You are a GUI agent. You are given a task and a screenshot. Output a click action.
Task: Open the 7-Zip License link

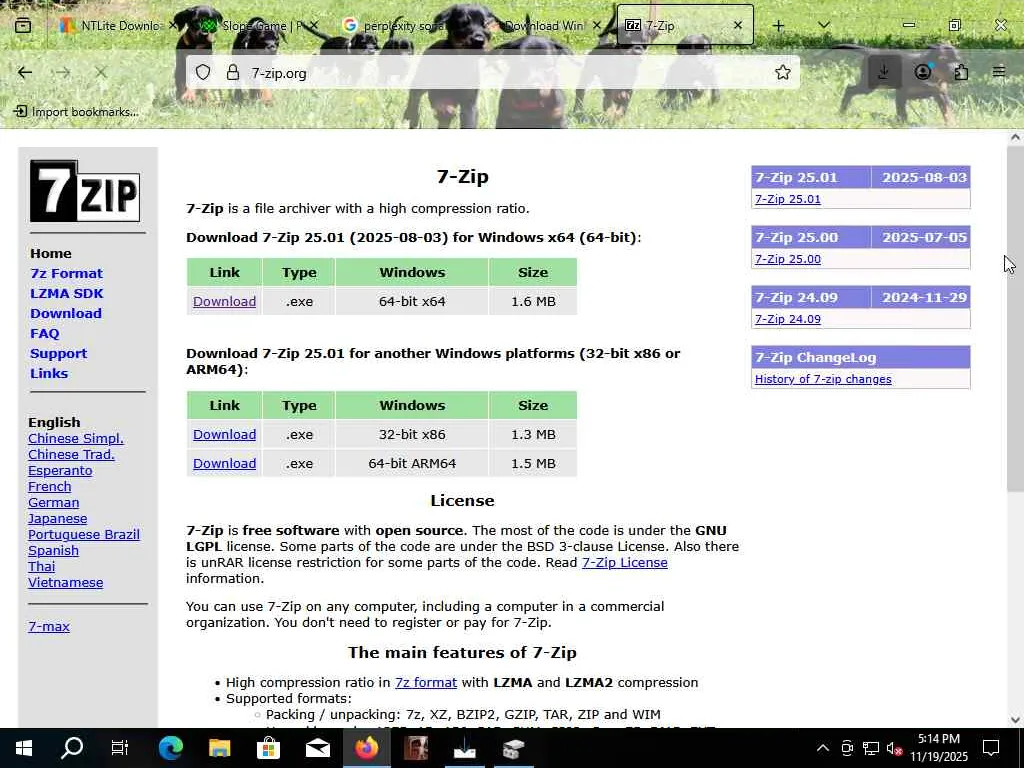(x=624, y=563)
